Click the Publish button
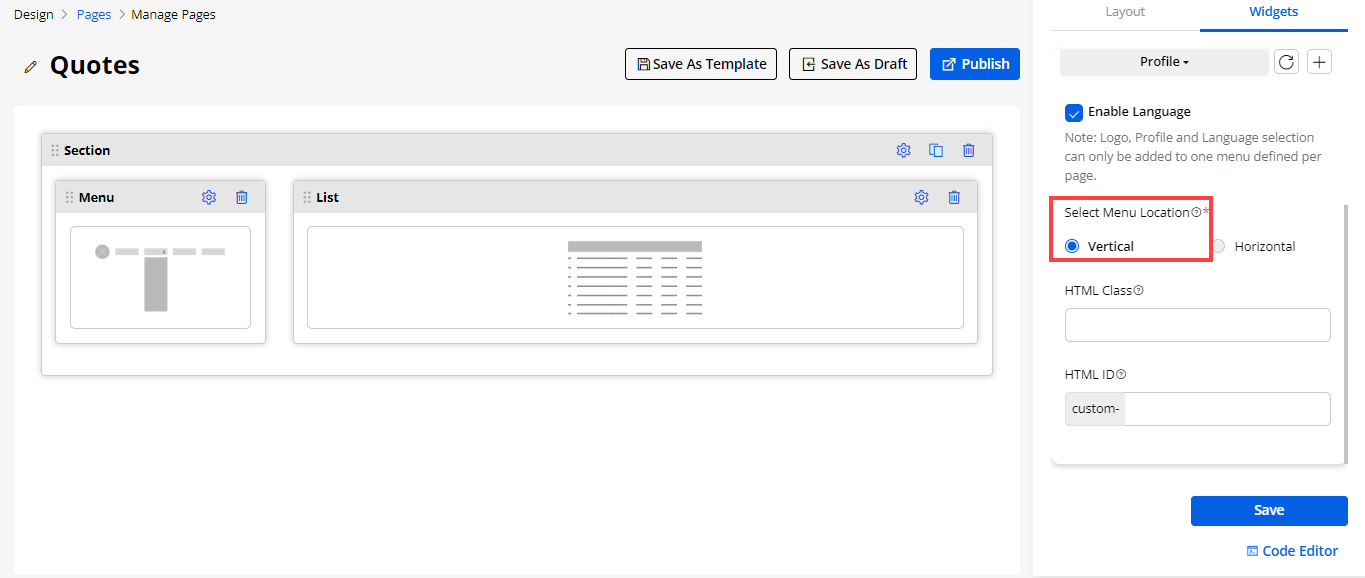 974,64
